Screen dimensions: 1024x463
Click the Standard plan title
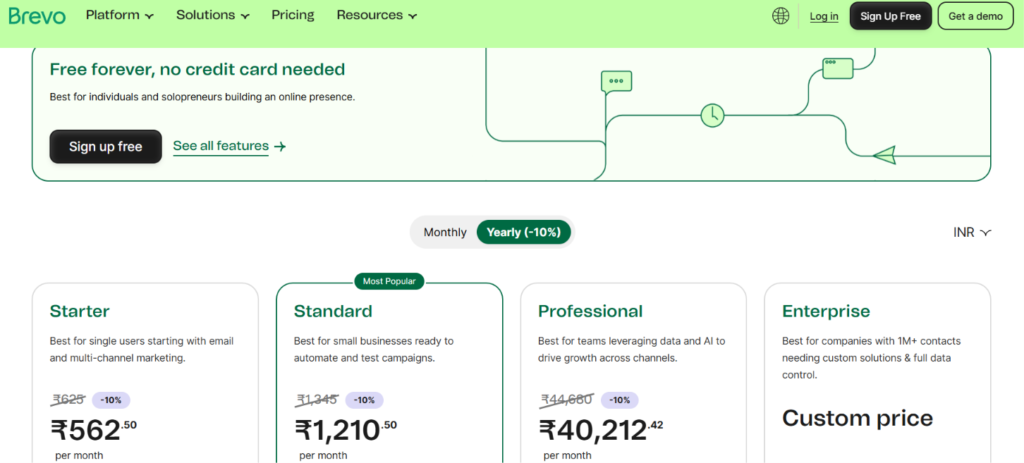(333, 311)
